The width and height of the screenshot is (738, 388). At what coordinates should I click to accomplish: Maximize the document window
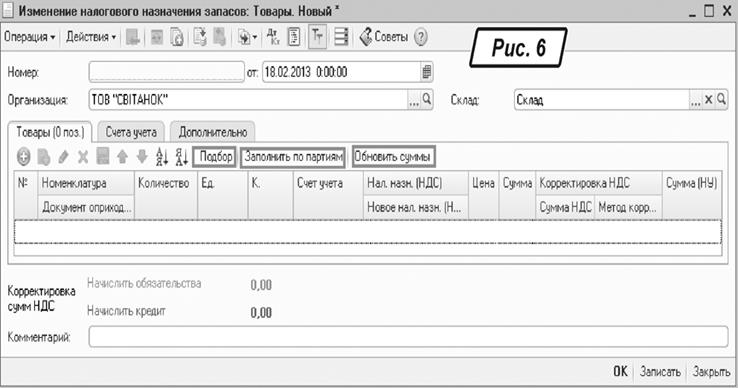[709, 11]
